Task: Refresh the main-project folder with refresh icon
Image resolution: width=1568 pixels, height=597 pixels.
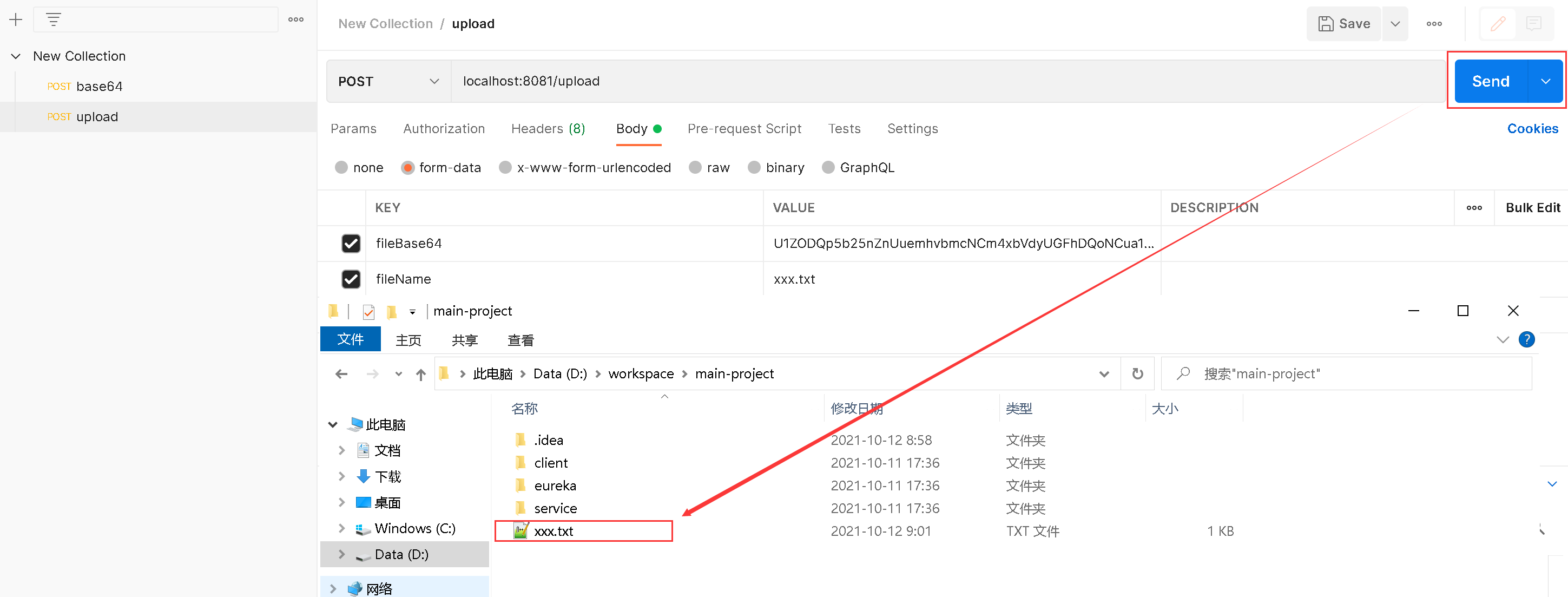Action: [x=1137, y=373]
